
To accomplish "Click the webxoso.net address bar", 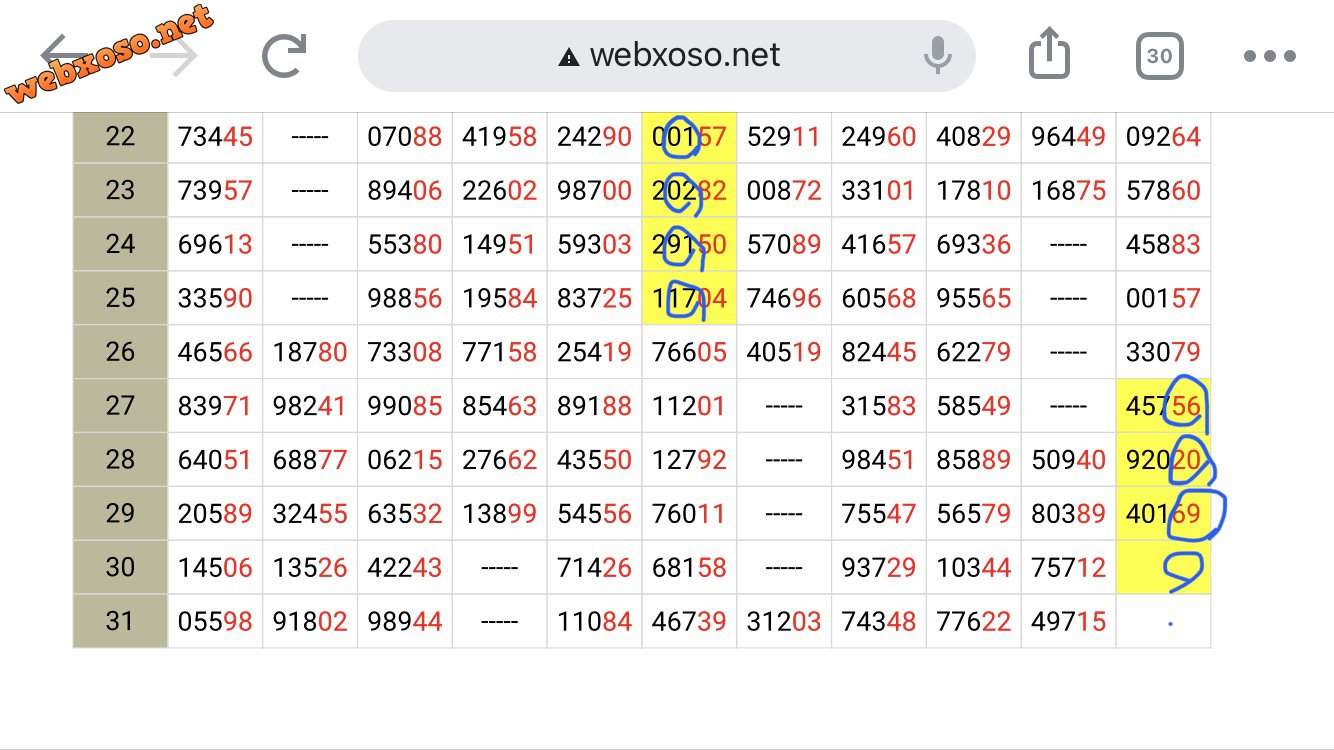I will click(x=666, y=56).
